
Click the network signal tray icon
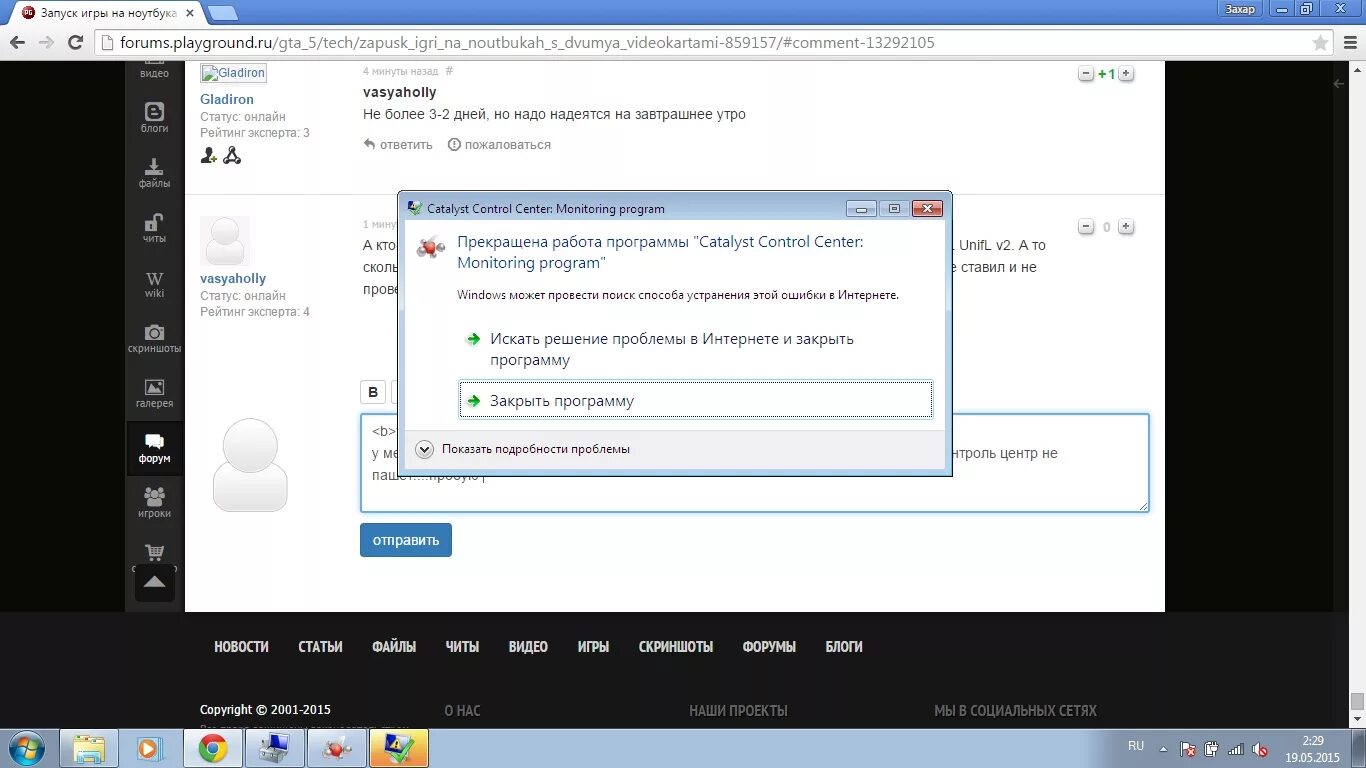[x=1236, y=749]
